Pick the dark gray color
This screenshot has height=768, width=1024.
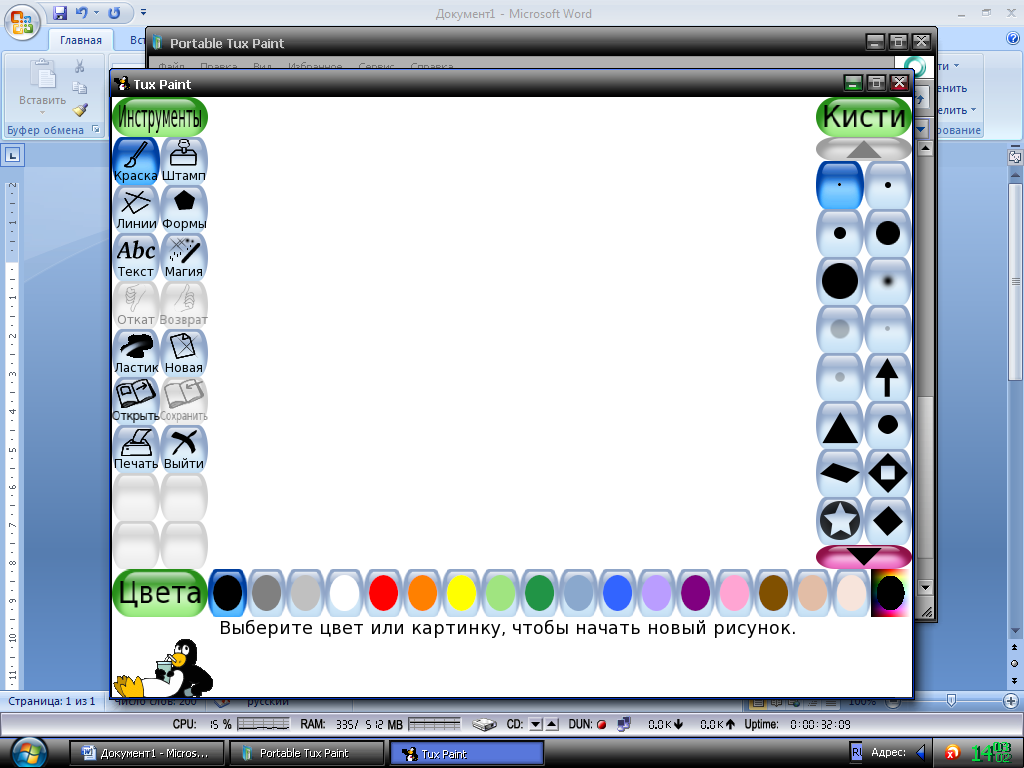click(266, 593)
